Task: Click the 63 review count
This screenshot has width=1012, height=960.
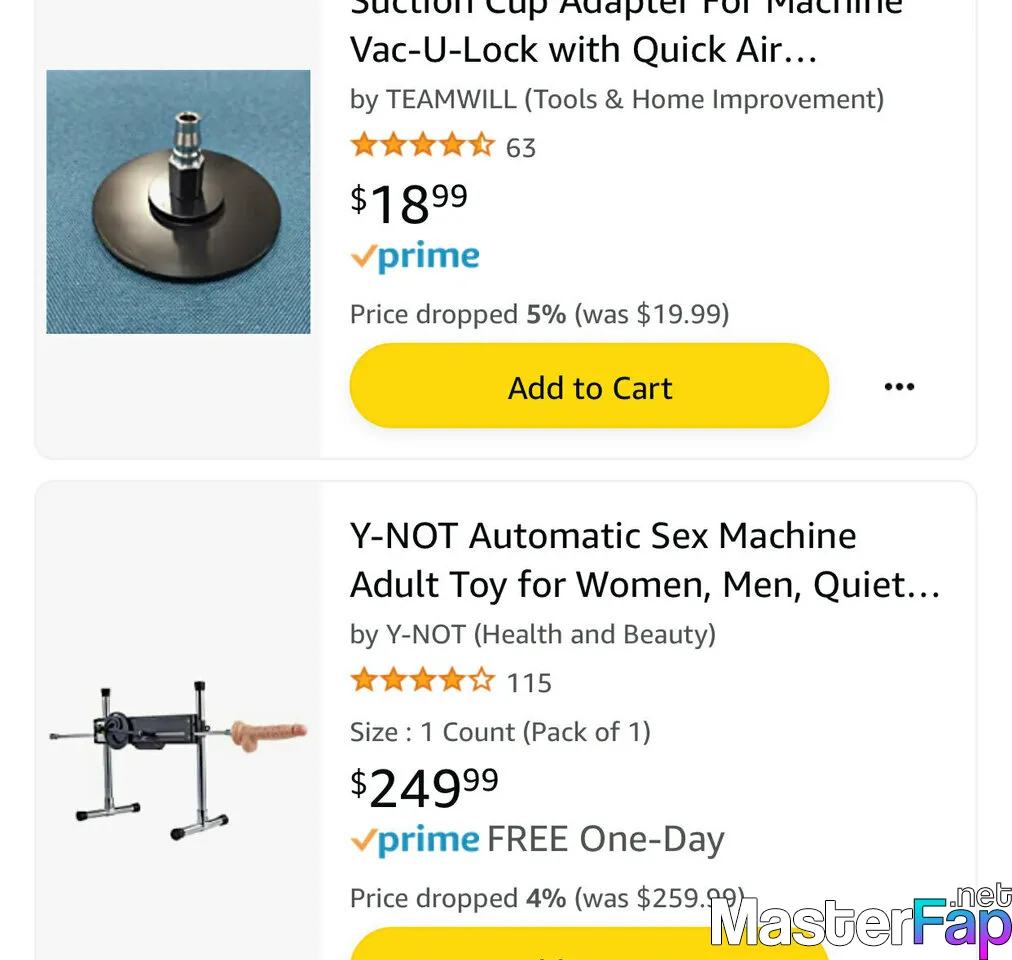Action: tap(521, 148)
